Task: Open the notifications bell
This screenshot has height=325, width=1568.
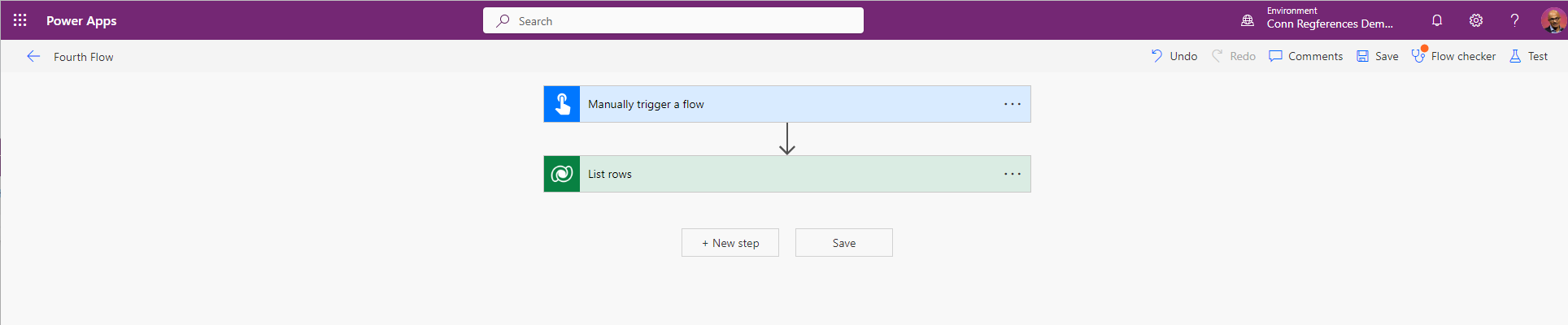Action: [1437, 20]
